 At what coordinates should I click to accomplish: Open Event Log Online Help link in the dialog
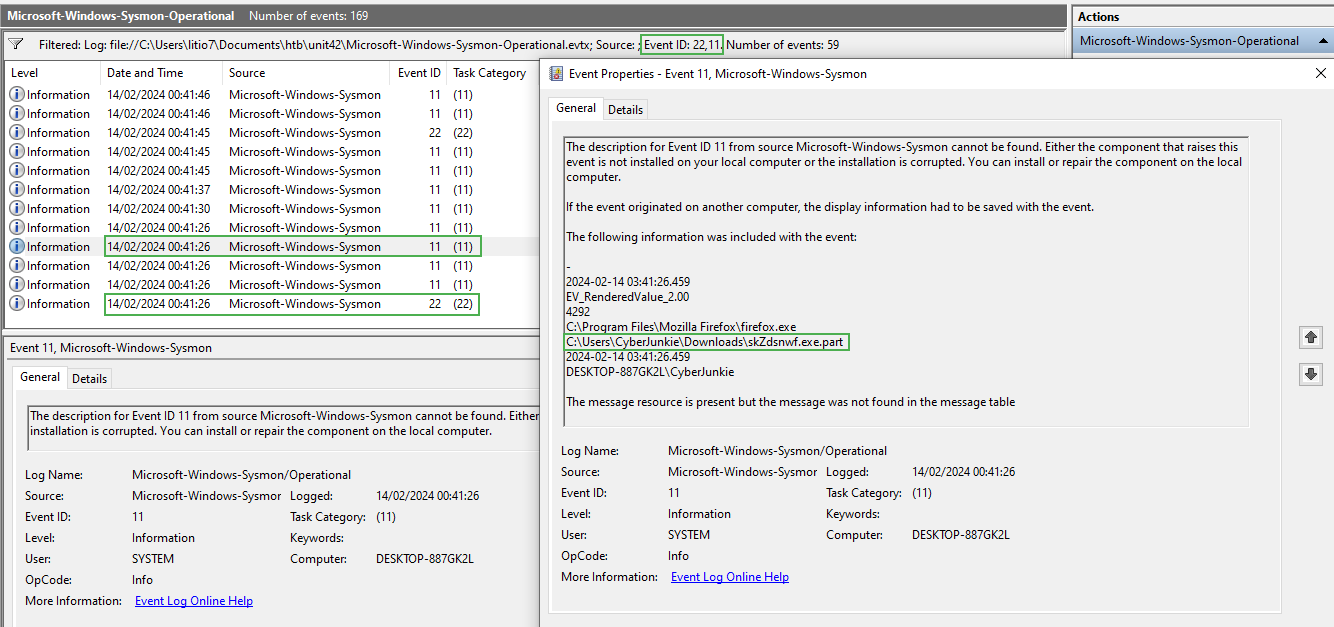[x=729, y=577]
